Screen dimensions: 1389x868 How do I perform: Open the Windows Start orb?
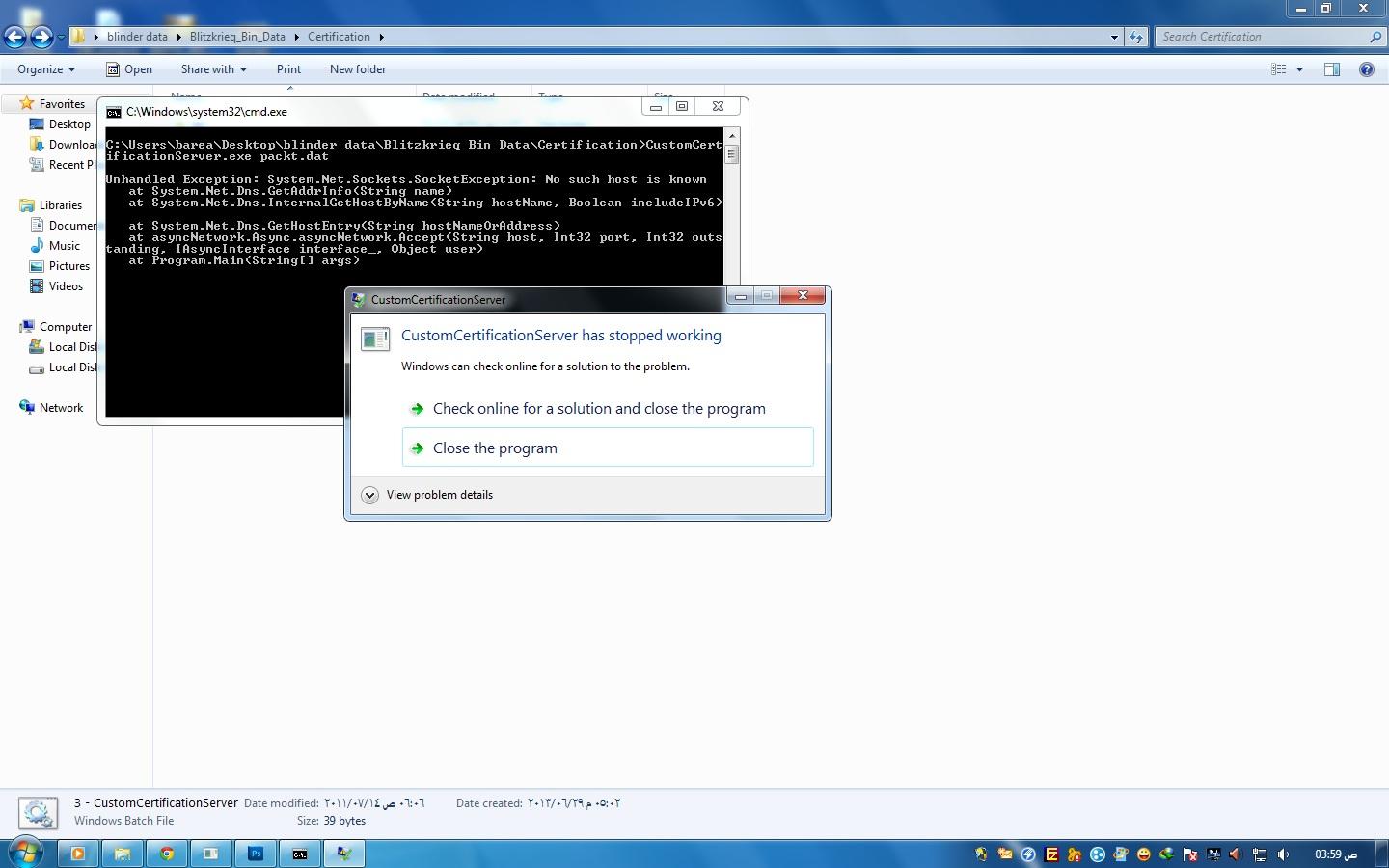click(26, 853)
